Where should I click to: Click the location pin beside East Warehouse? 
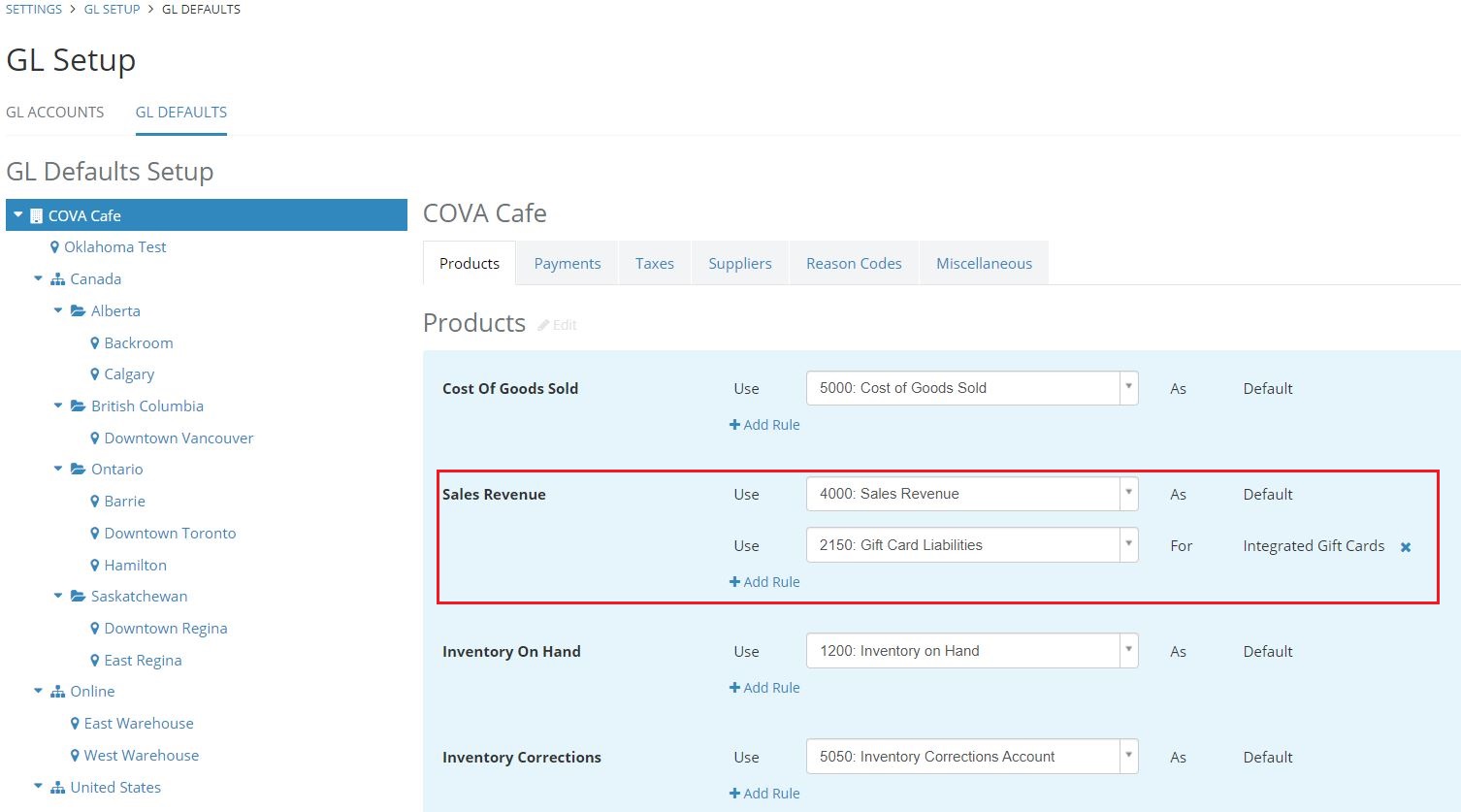[x=75, y=723]
